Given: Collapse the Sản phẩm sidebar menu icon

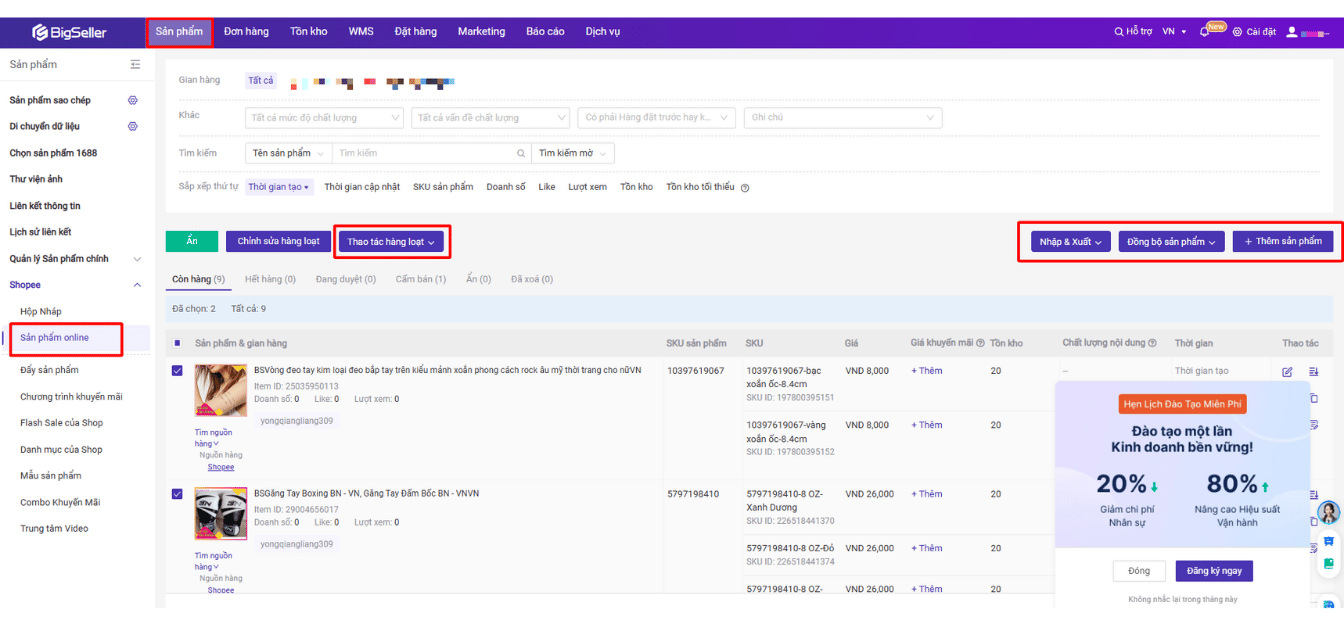Looking at the screenshot, I should coord(135,65).
